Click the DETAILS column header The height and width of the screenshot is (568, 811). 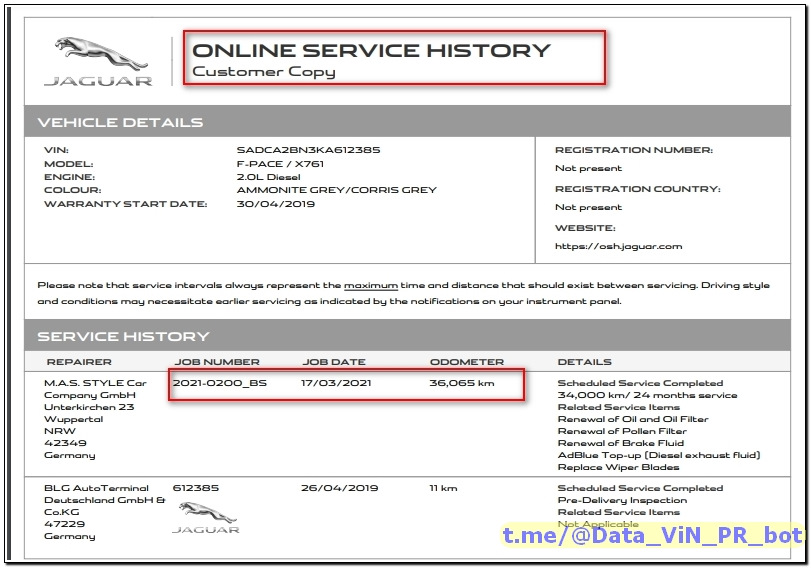click(584, 362)
